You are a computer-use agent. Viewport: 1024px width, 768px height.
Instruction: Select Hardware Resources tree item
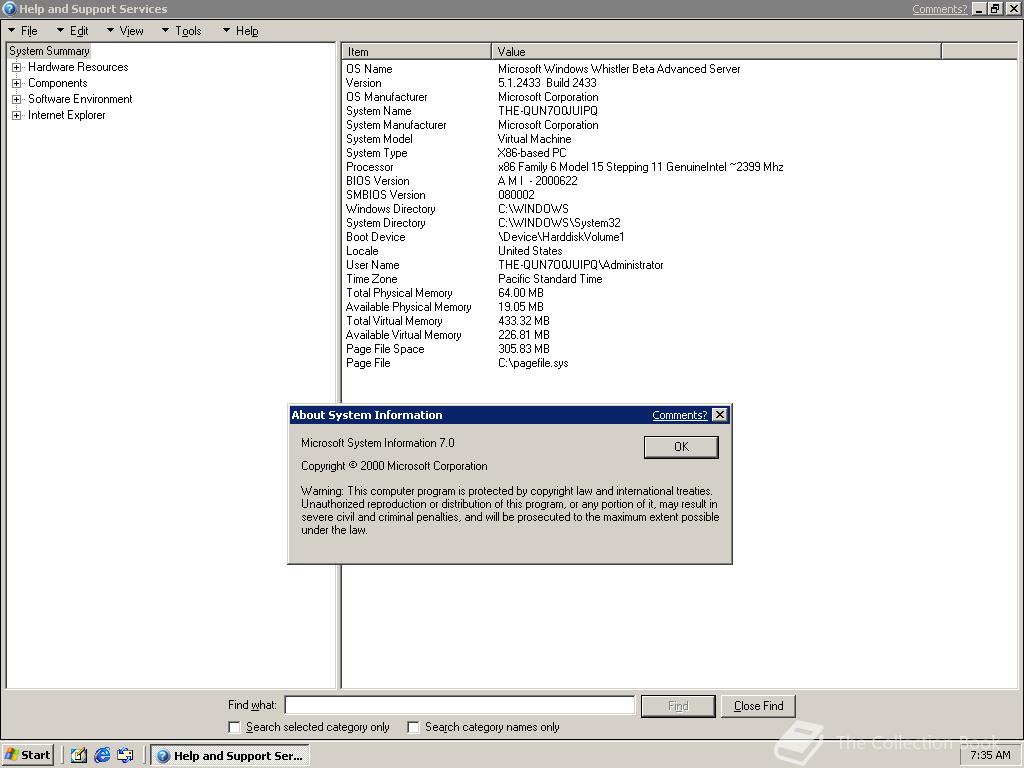point(78,67)
